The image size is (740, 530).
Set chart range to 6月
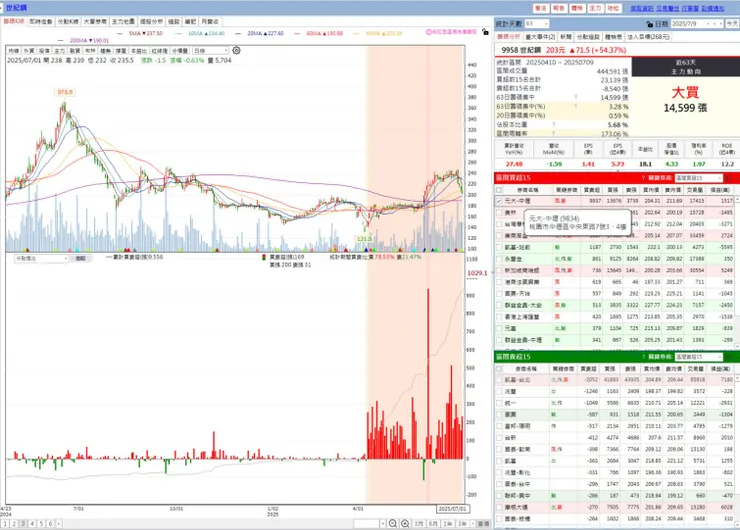tap(433, 523)
